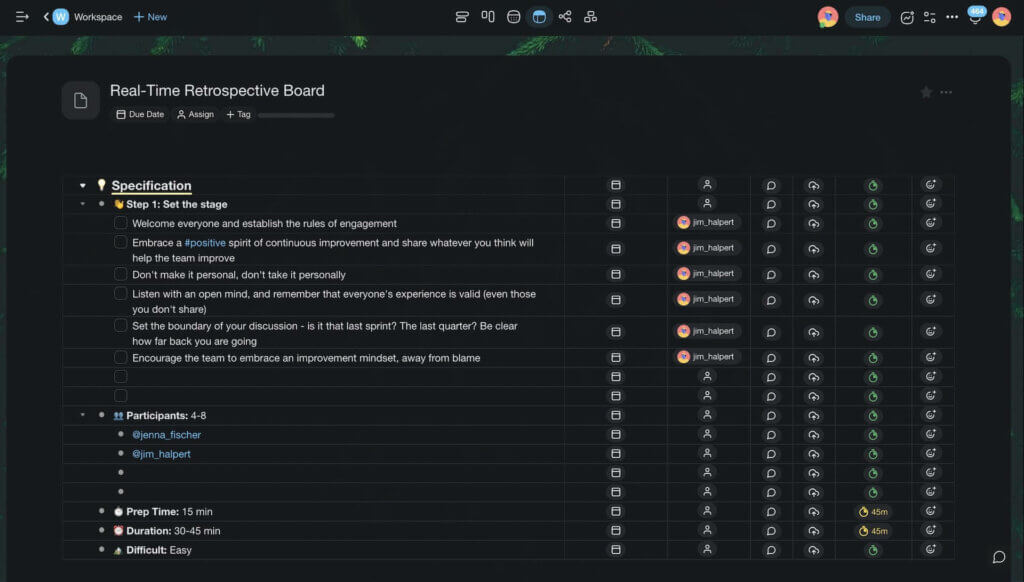Mark 'Encourage the team to embrace' as done

click(x=121, y=357)
